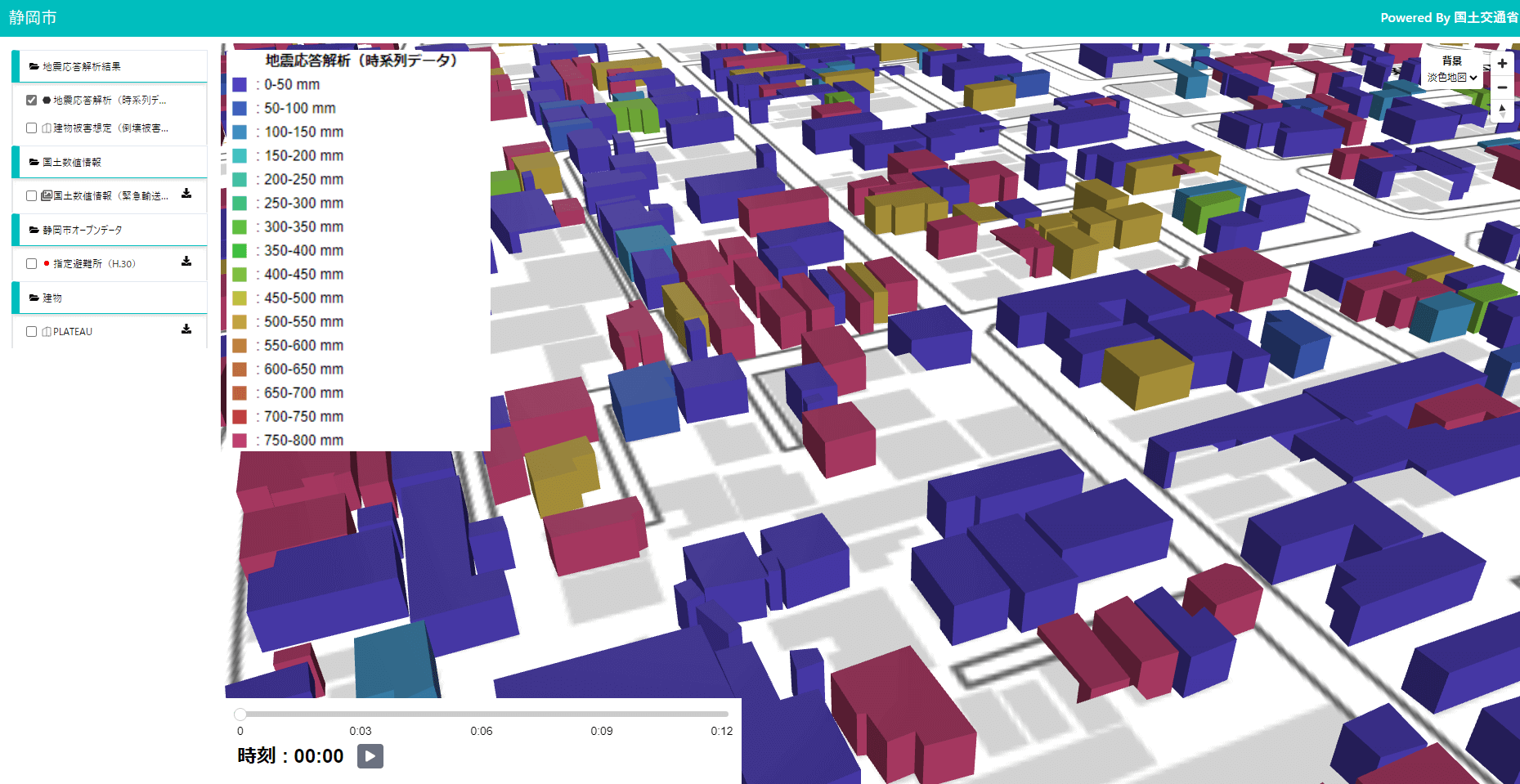Click the 450-500 mm yellow swatch
The image size is (1520, 784).
(240, 298)
